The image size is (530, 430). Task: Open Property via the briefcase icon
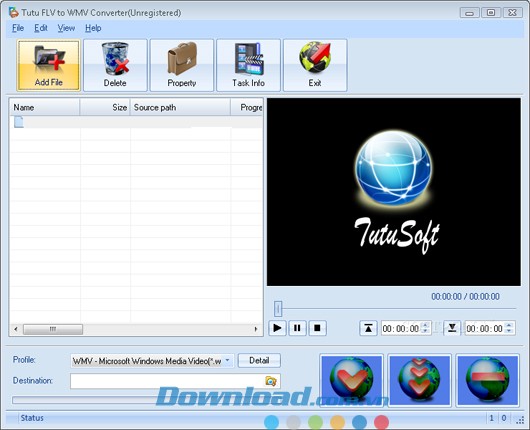pyautogui.click(x=182, y=59)
